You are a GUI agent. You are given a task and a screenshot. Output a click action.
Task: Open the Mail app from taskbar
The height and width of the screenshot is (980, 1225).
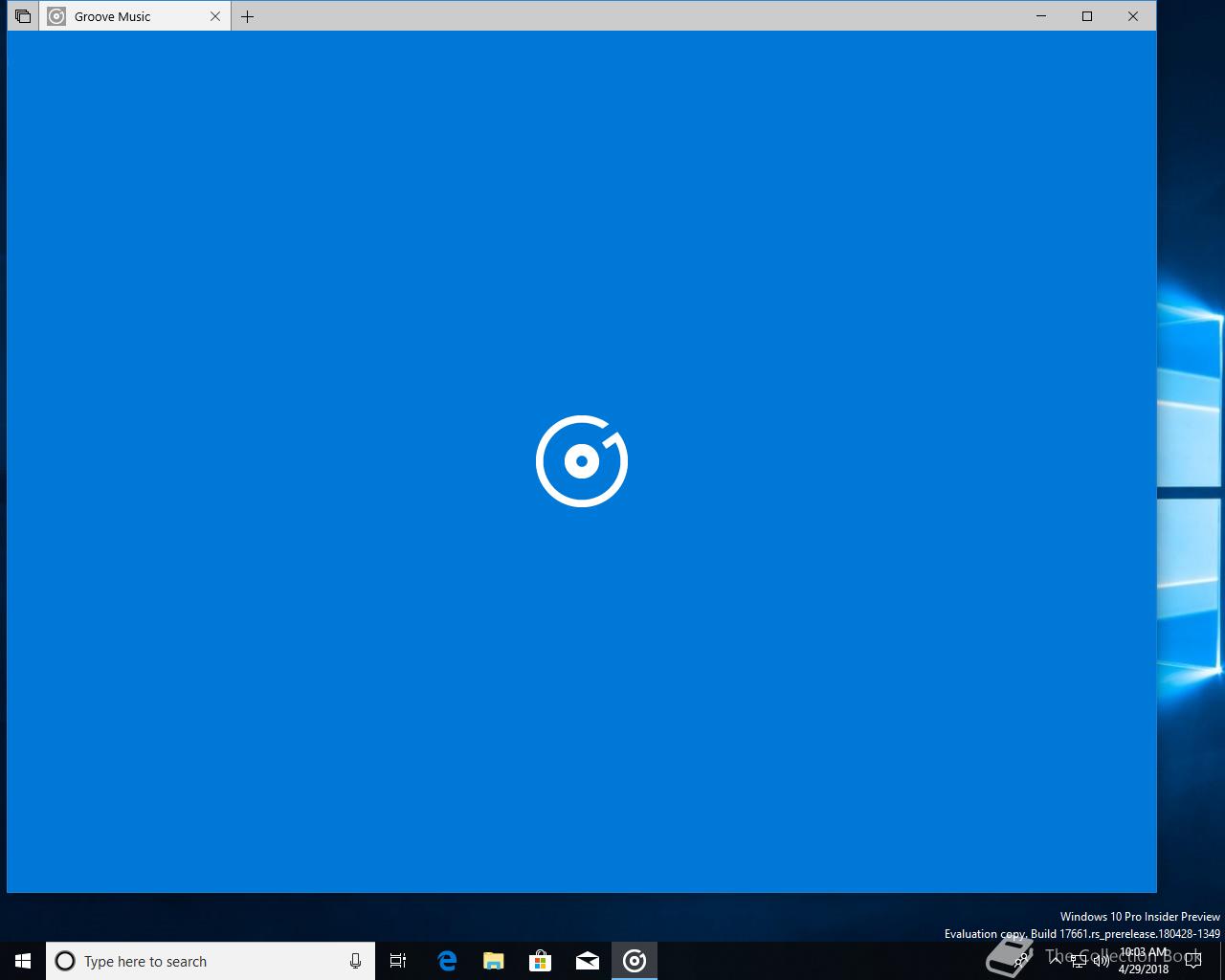point(587,961)
